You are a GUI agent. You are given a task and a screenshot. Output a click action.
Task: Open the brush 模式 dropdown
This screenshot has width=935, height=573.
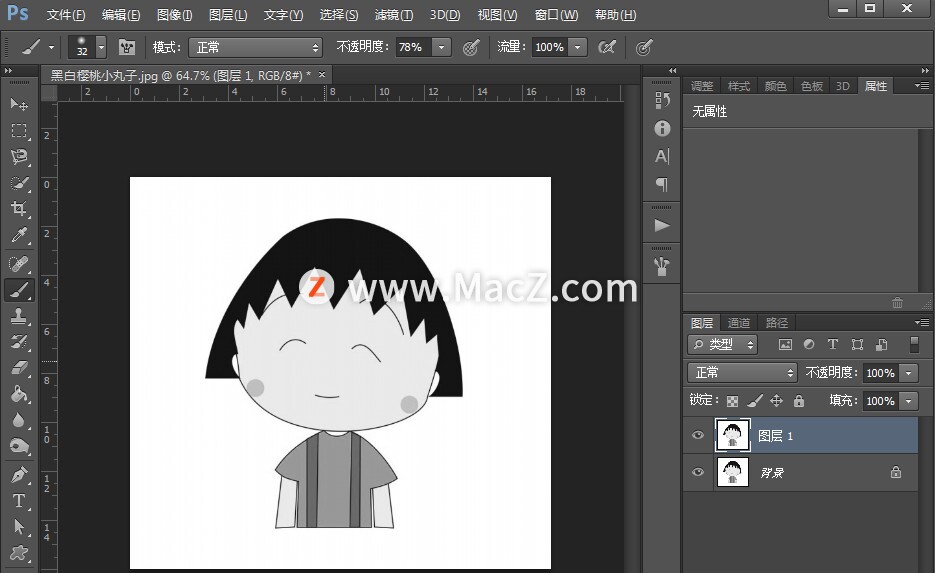click(x=255, y=47)
